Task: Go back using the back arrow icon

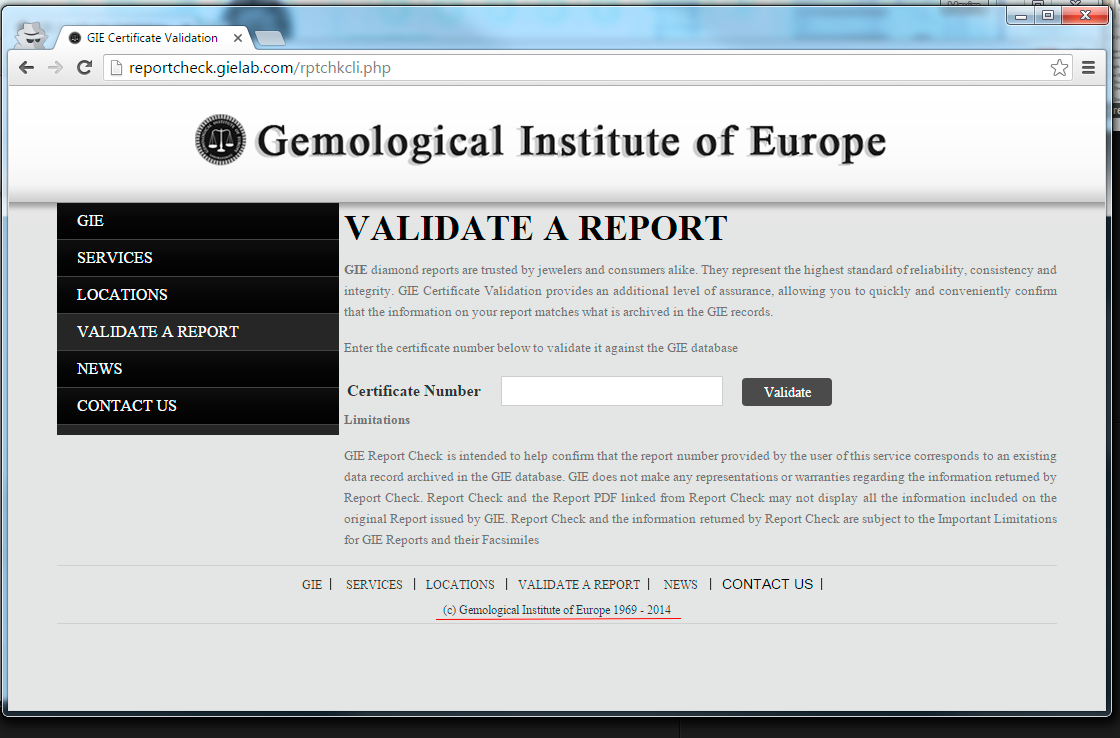Action: pyautogui.click(x=26, y=67)
